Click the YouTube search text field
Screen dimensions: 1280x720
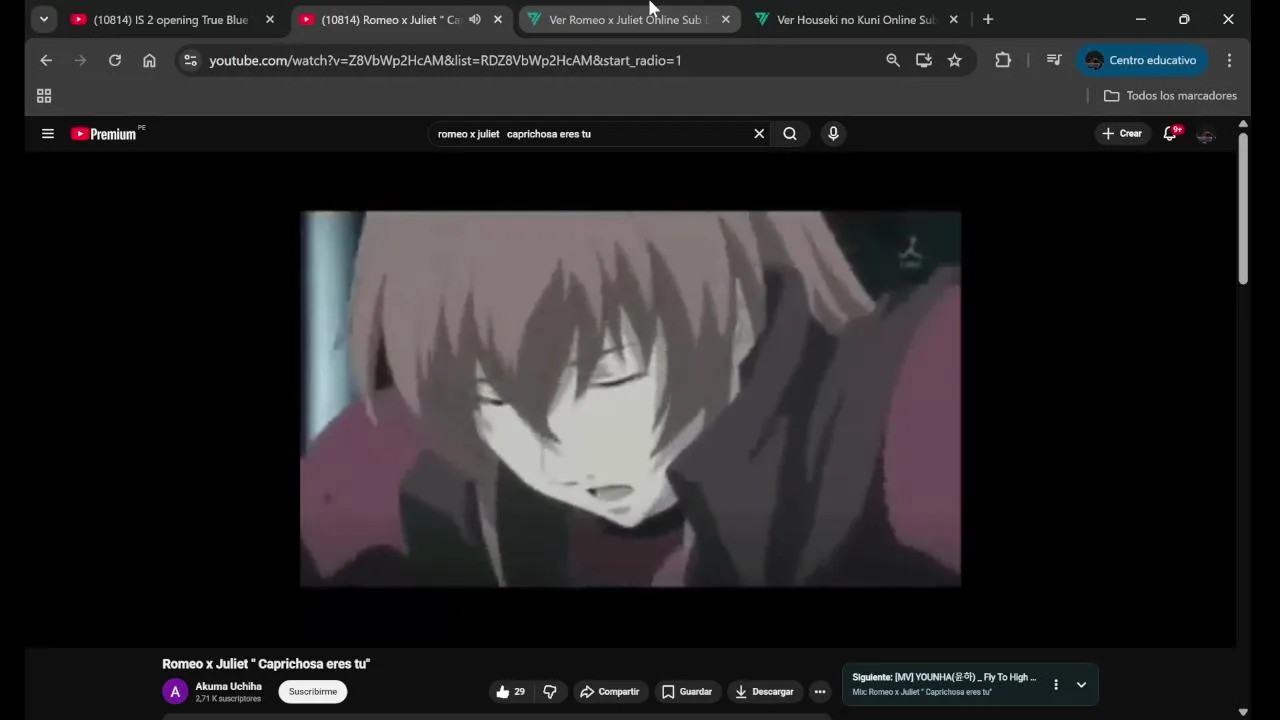[x=592, y=133]
